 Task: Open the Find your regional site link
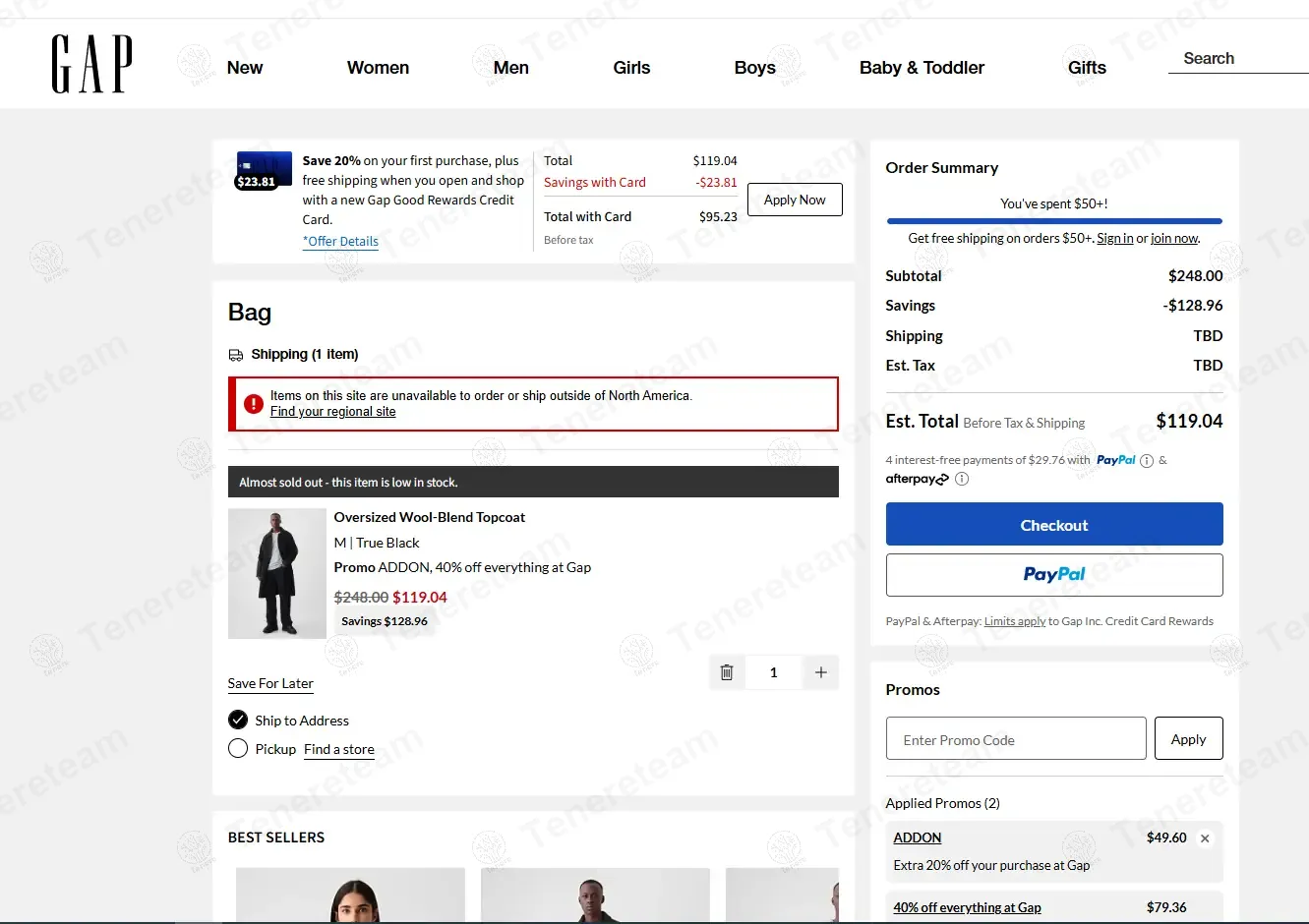pyautogui.click(x=332, y=412)
